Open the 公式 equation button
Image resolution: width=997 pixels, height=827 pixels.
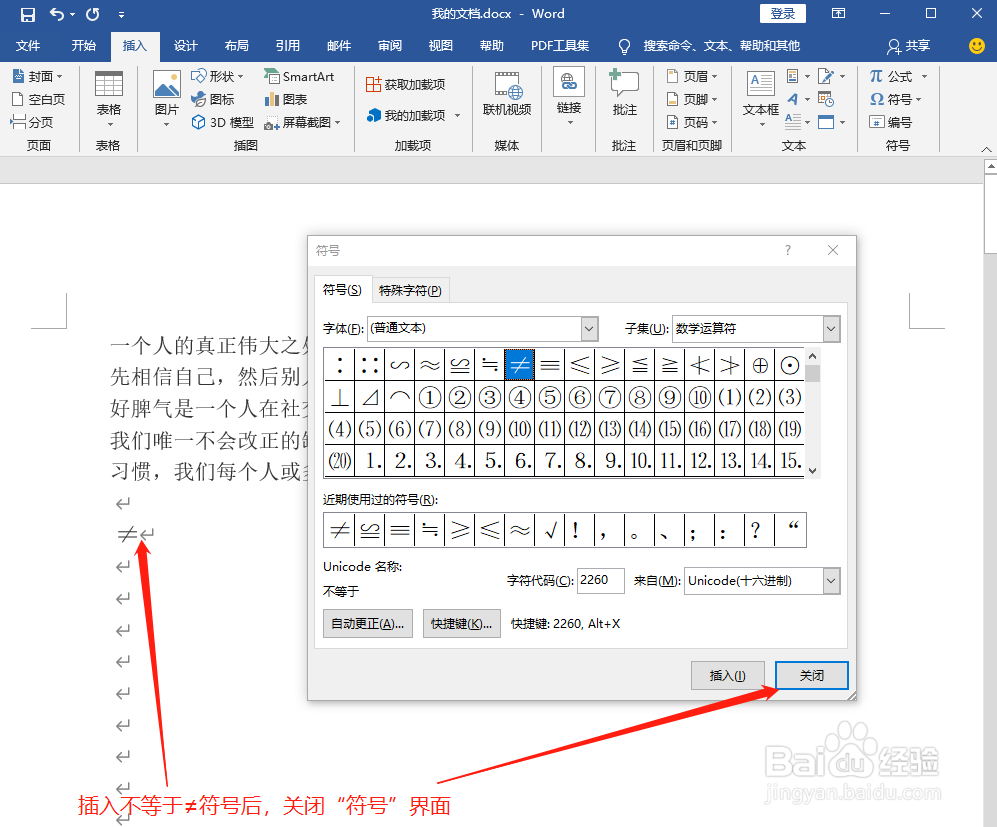(891, 76)
